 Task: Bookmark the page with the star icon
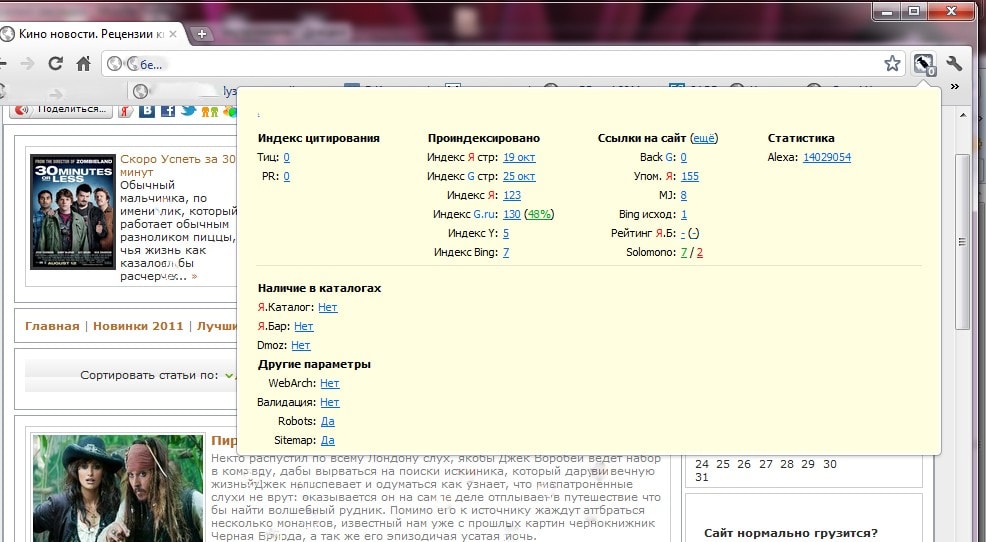[892, 63]
